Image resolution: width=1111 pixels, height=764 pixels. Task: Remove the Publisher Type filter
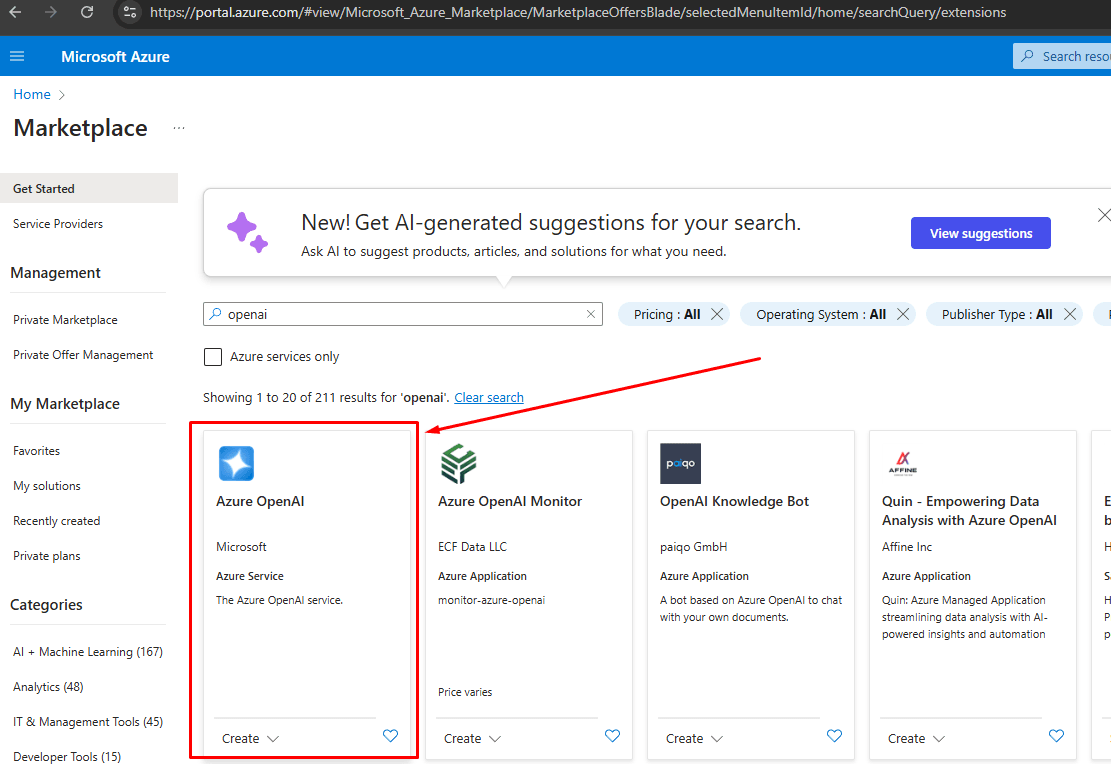[1070, 314]
